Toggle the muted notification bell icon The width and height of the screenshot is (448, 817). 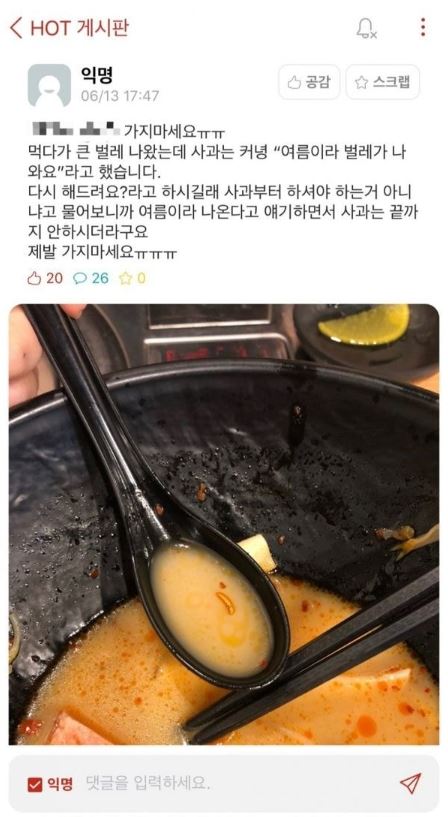(x=366, y=28)
